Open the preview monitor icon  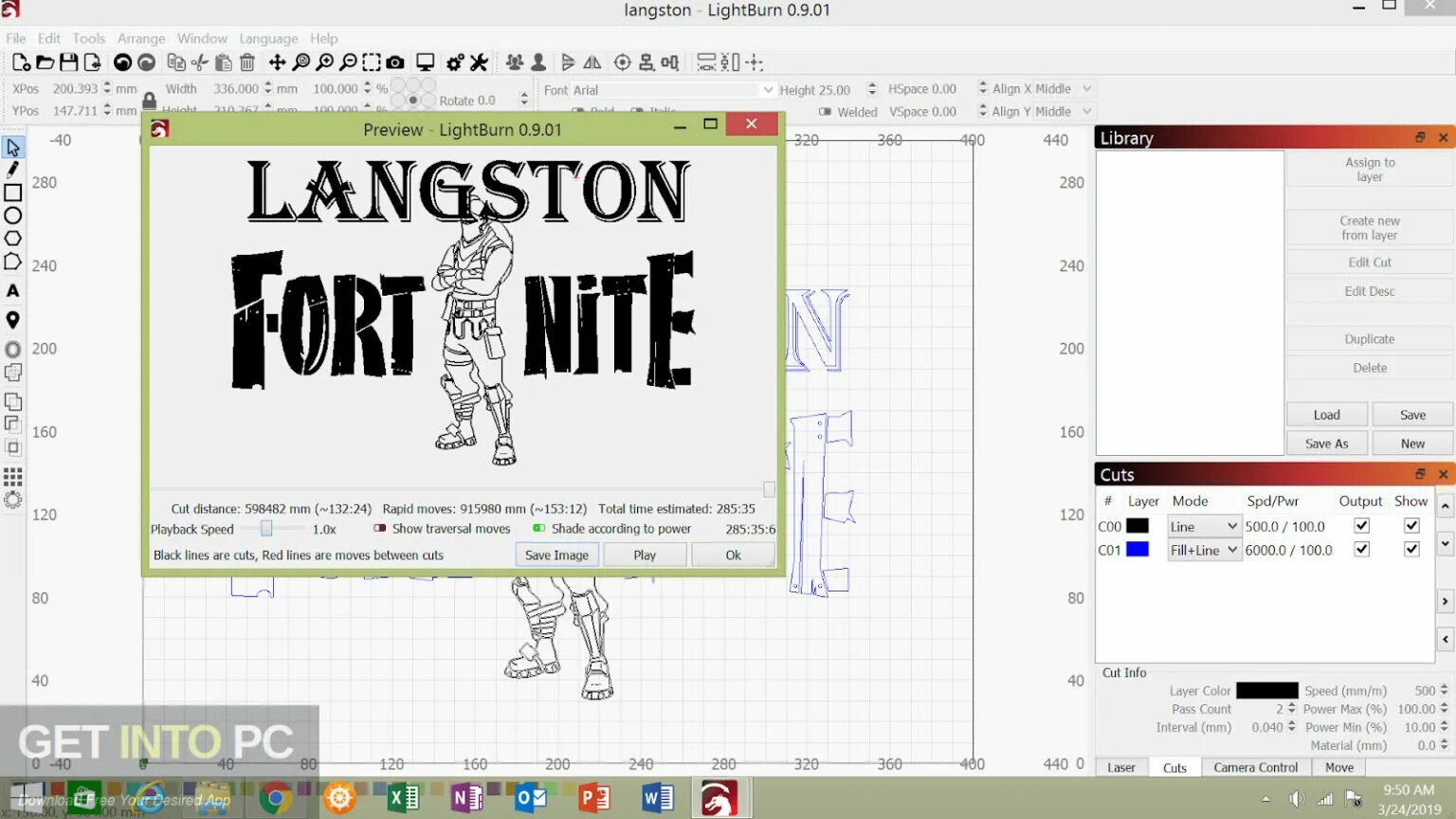[426, 63]
